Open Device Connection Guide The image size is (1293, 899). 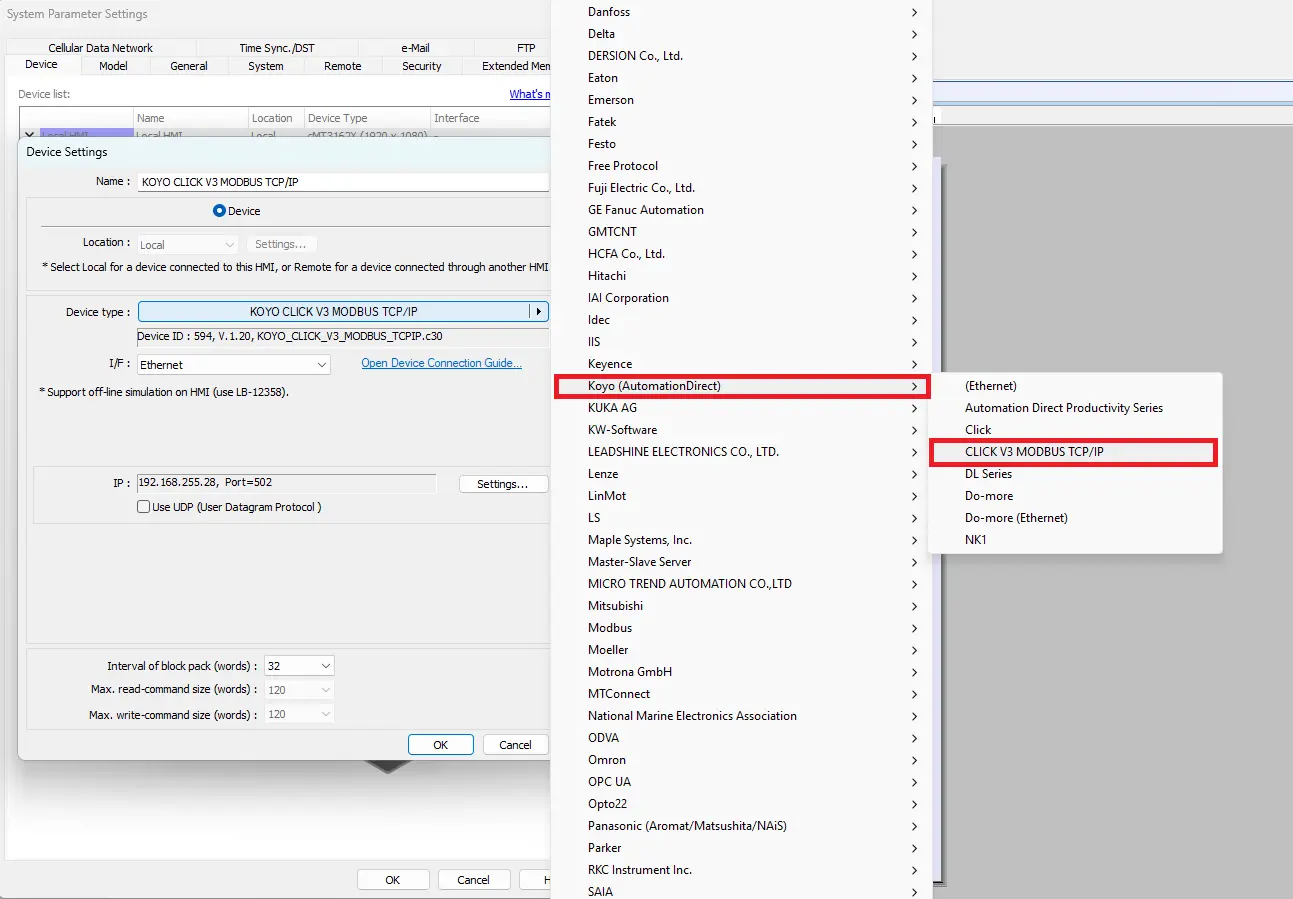[441, 362]
